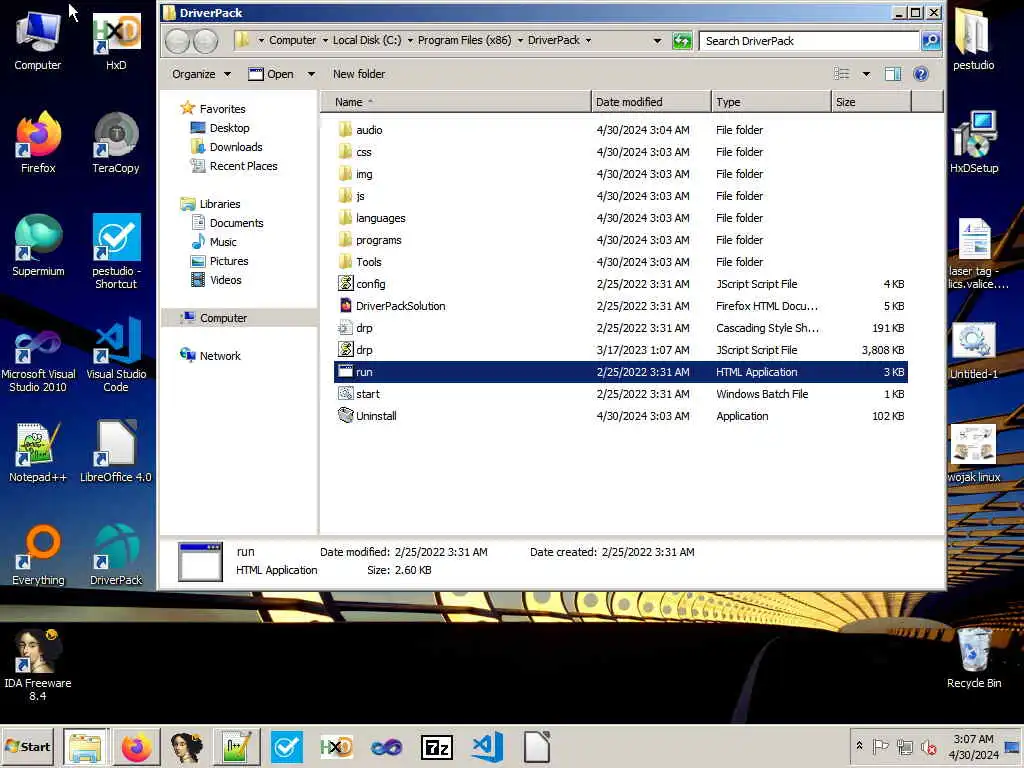The width and height of the screenshot is (1024, 768).
Task: Click the Start button
Action: [28, 746]
